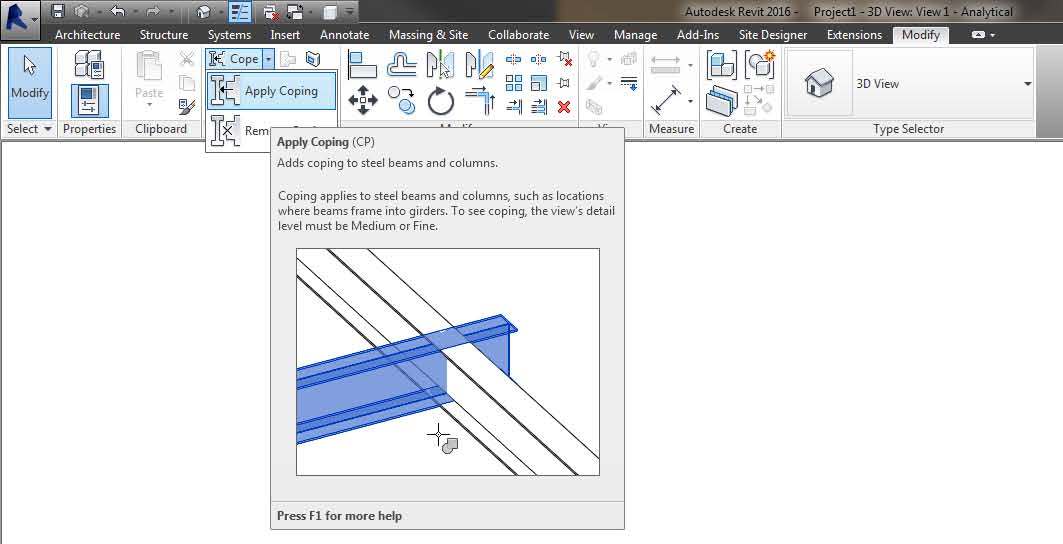Viewport: 1063px width, 544px height.
Task: Switch to Site Designer tab
Action: 773,35
